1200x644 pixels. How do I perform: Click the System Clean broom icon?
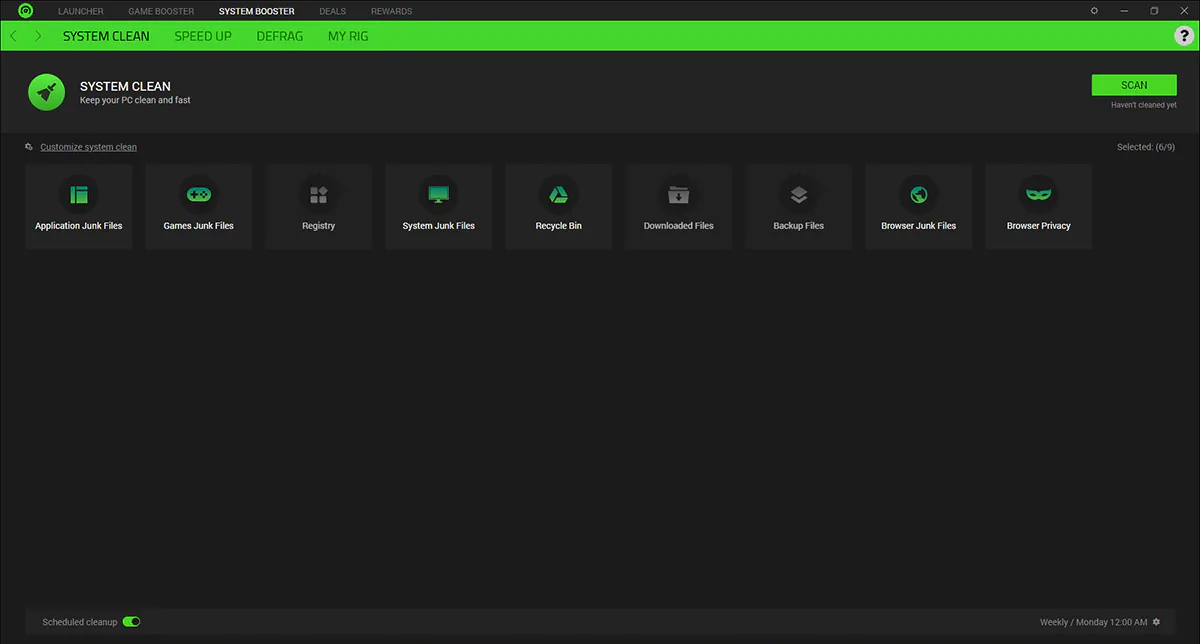coord(47,92)
